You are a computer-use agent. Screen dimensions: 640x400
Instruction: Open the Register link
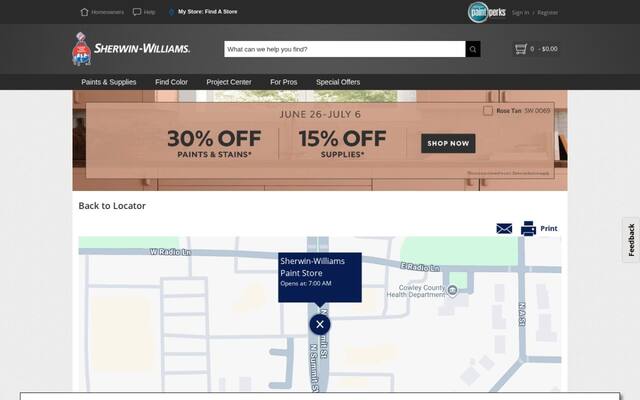[547, 13]
